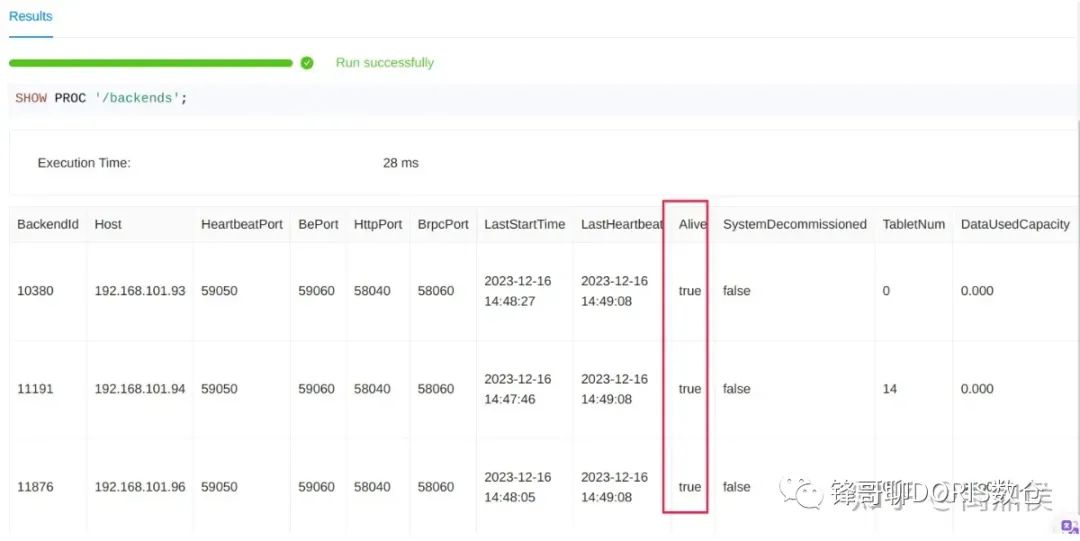Click the DataUsedCapacity column header
The width and height of the screenshot is (1080, 541).
(x=1015, y=225)
